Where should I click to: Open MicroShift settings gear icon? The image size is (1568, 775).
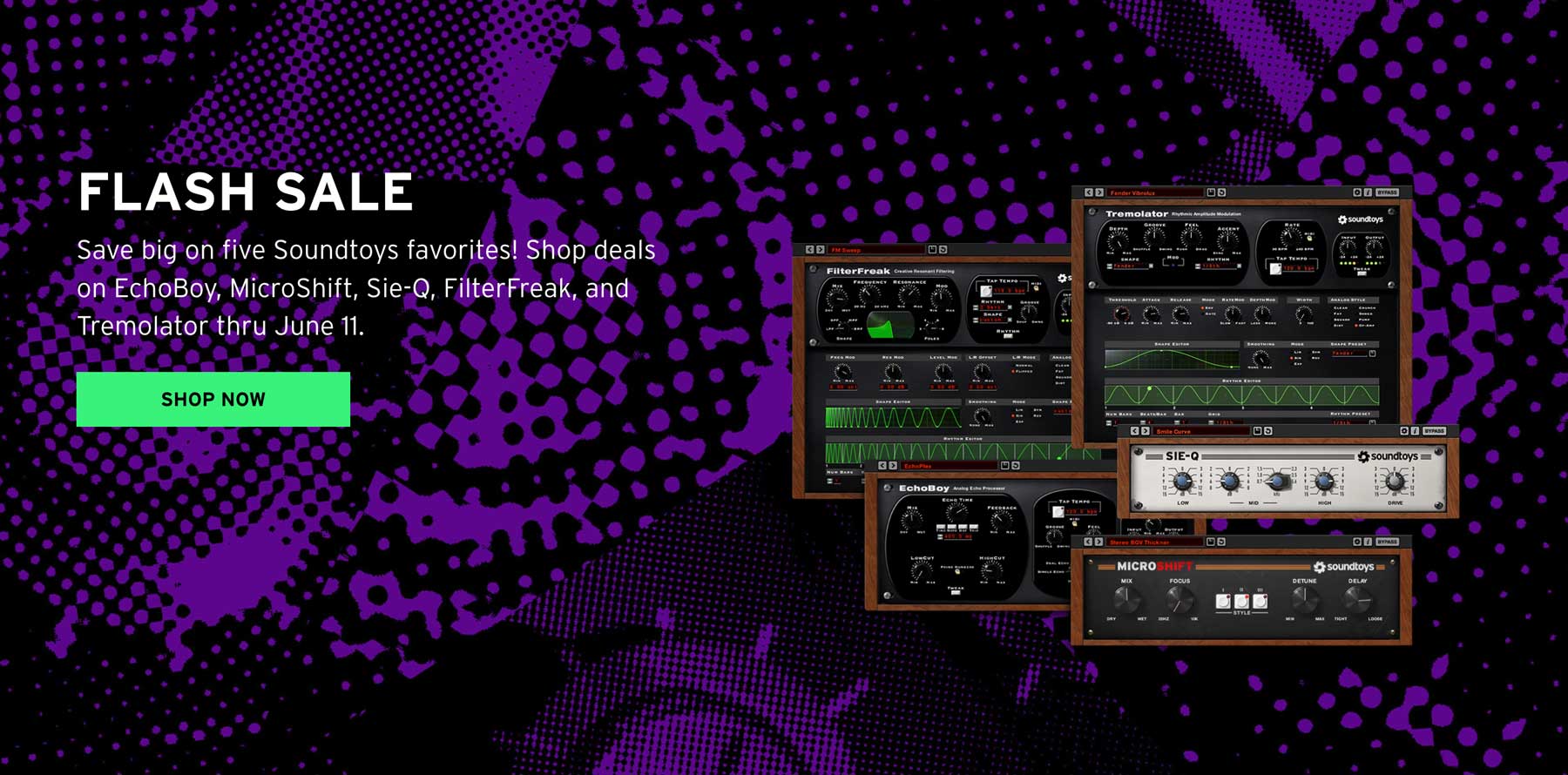(x=1357, y=542)
